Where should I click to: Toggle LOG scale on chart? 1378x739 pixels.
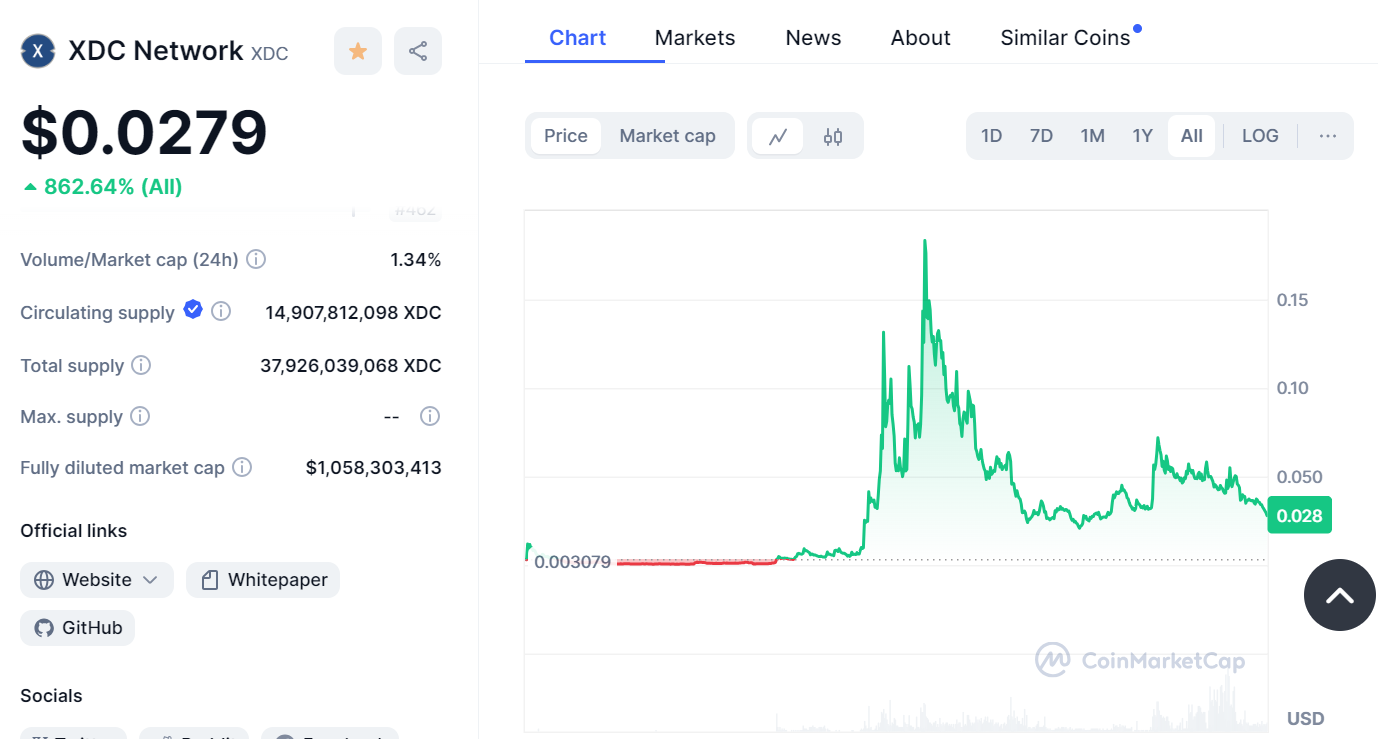(1260, 136)
